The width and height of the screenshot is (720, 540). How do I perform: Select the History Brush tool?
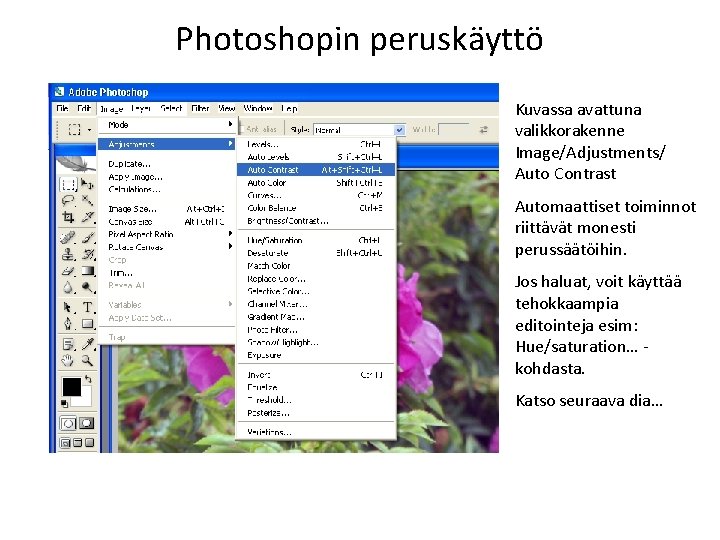[x=87, y=254]
